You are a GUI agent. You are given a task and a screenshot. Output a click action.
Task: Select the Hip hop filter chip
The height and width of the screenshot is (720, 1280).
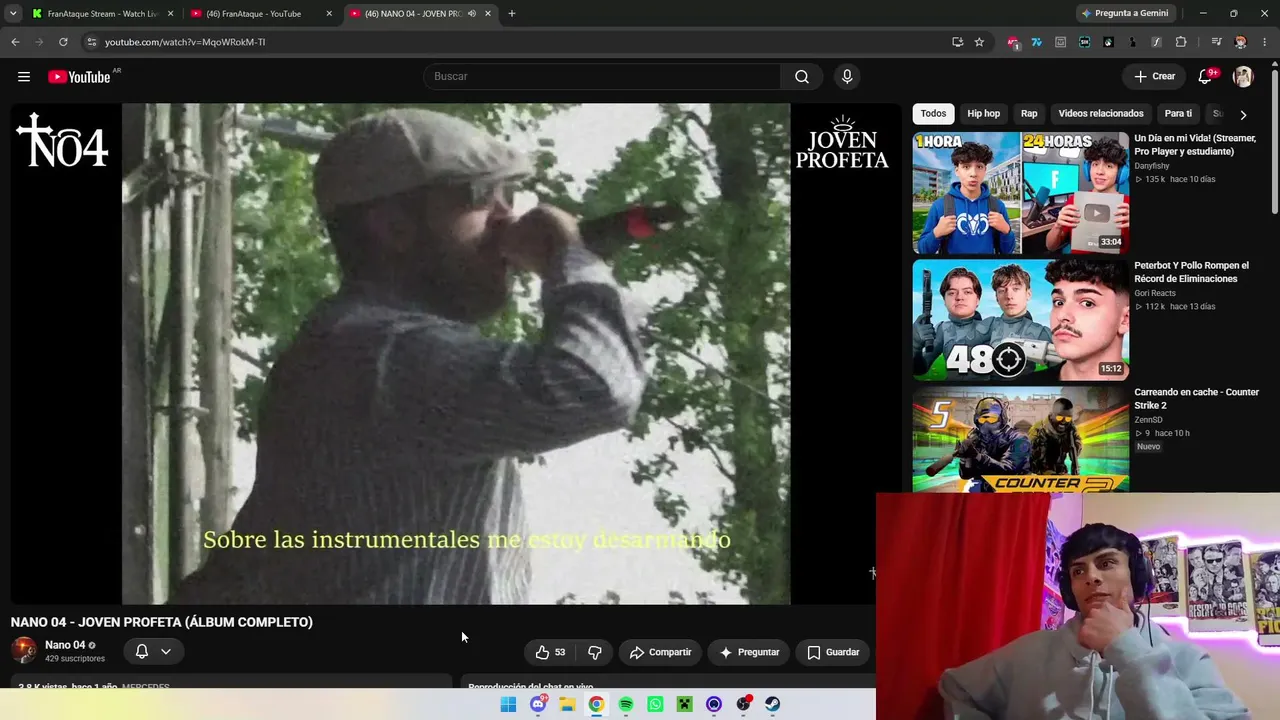[x=984, y=114]
